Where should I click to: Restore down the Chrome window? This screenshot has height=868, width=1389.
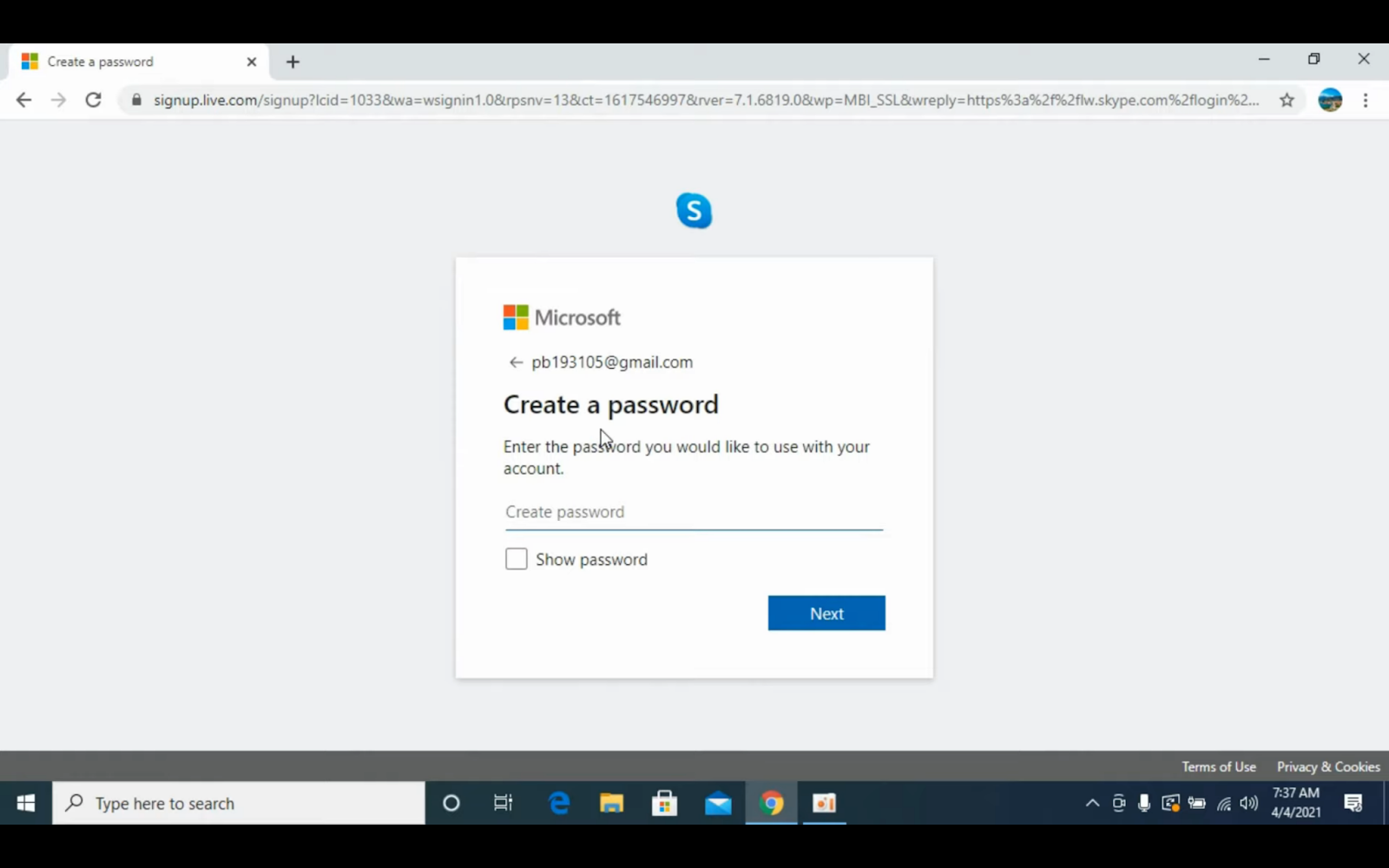pyautogui.click(x=1313, y=59)
